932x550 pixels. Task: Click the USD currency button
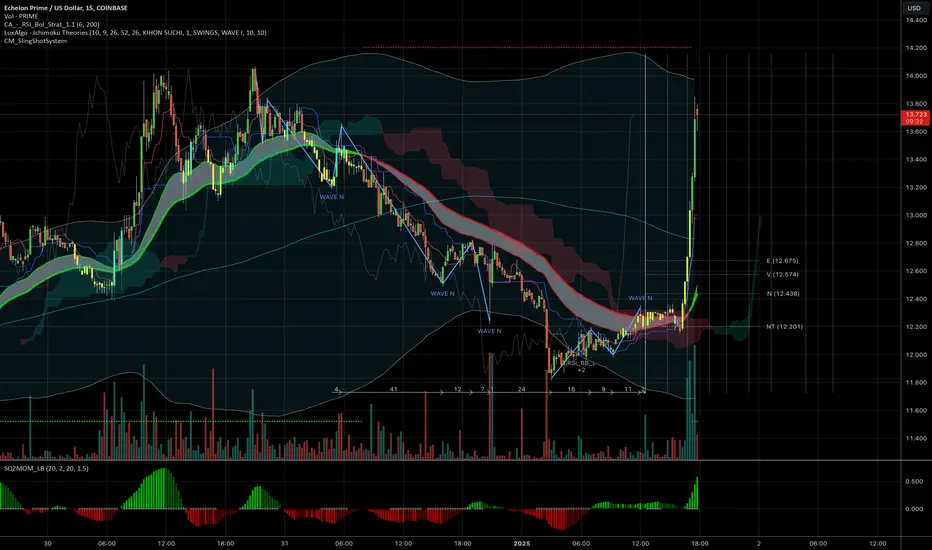pos(914,8)
